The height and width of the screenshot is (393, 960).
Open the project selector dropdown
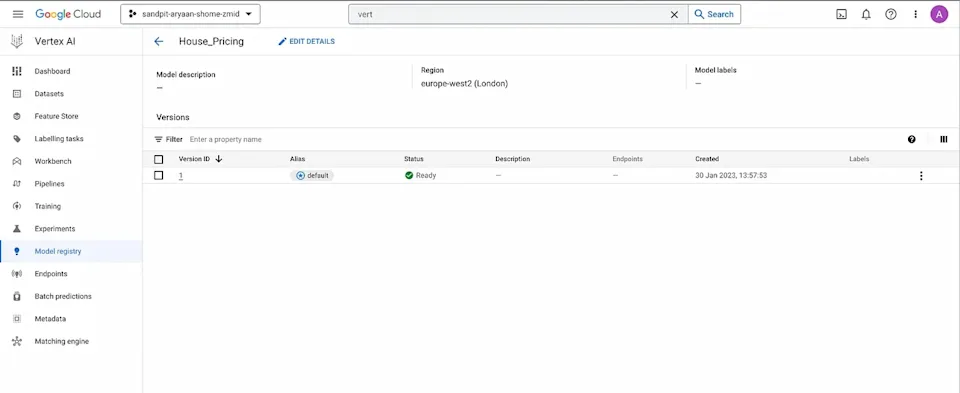point(190,14)
